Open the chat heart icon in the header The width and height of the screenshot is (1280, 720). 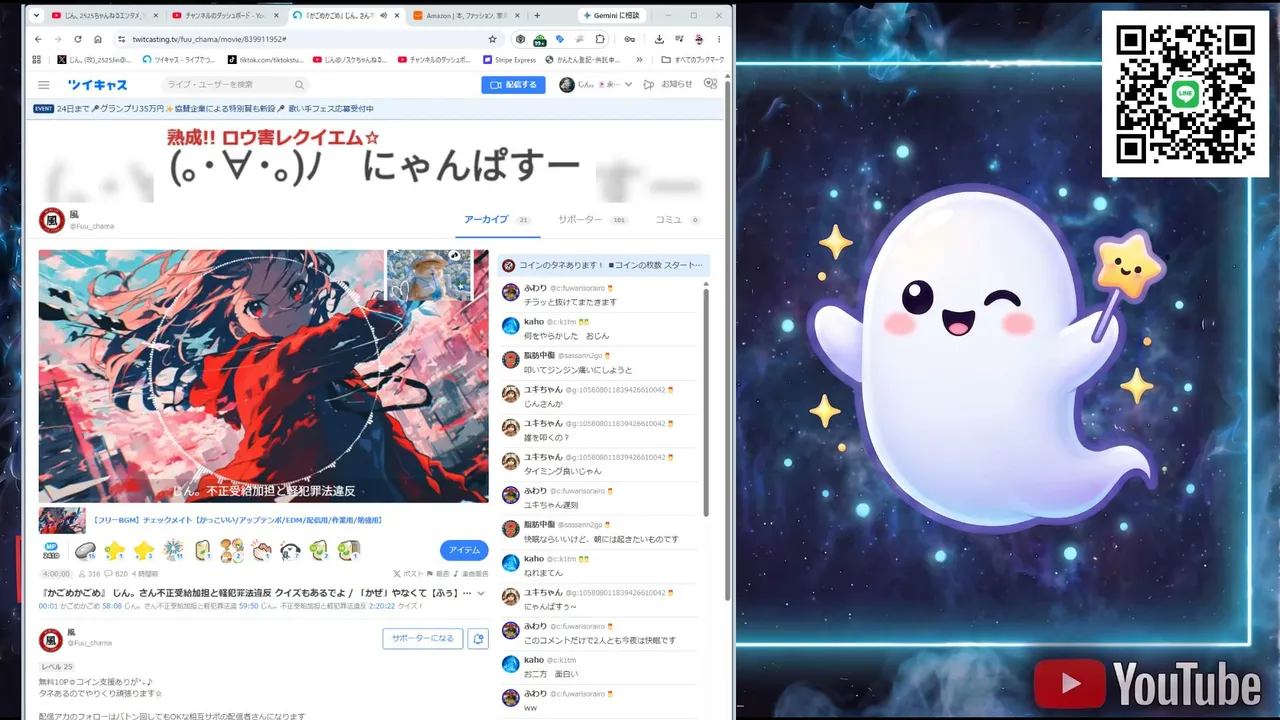click(710, 85)
